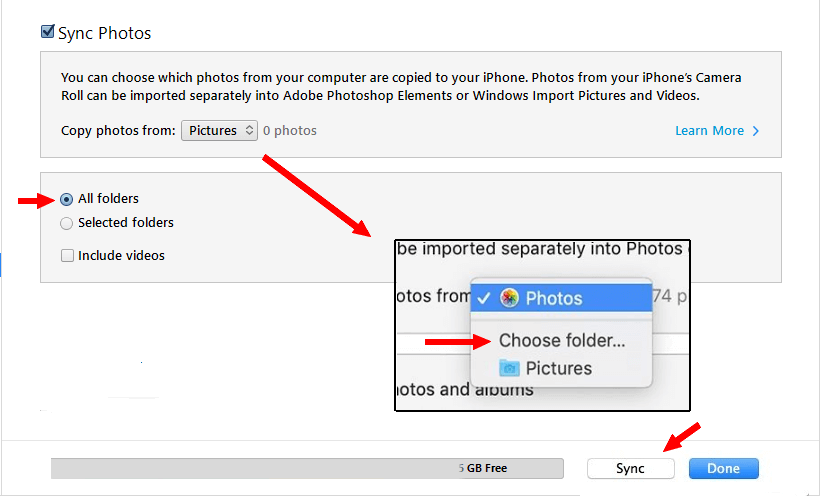Viewport: 820px width, 496px height.
Task: Click the Sync button
Action: coord(630,468)
